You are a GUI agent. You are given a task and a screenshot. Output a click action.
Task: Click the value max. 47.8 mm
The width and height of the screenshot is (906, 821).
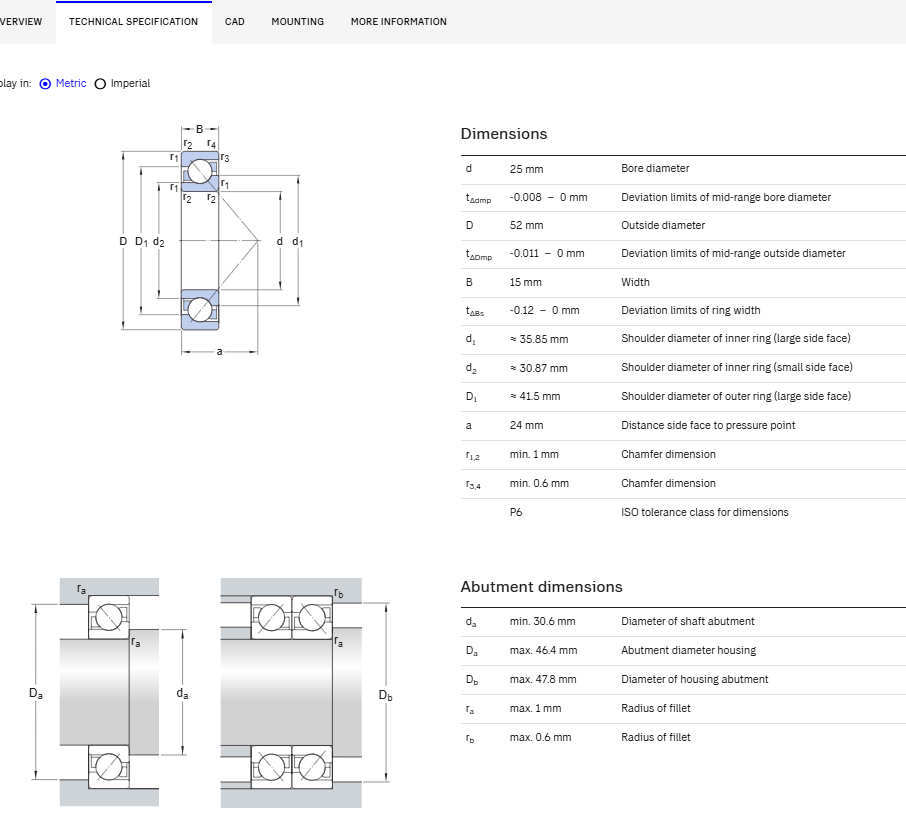click(543, 679)
